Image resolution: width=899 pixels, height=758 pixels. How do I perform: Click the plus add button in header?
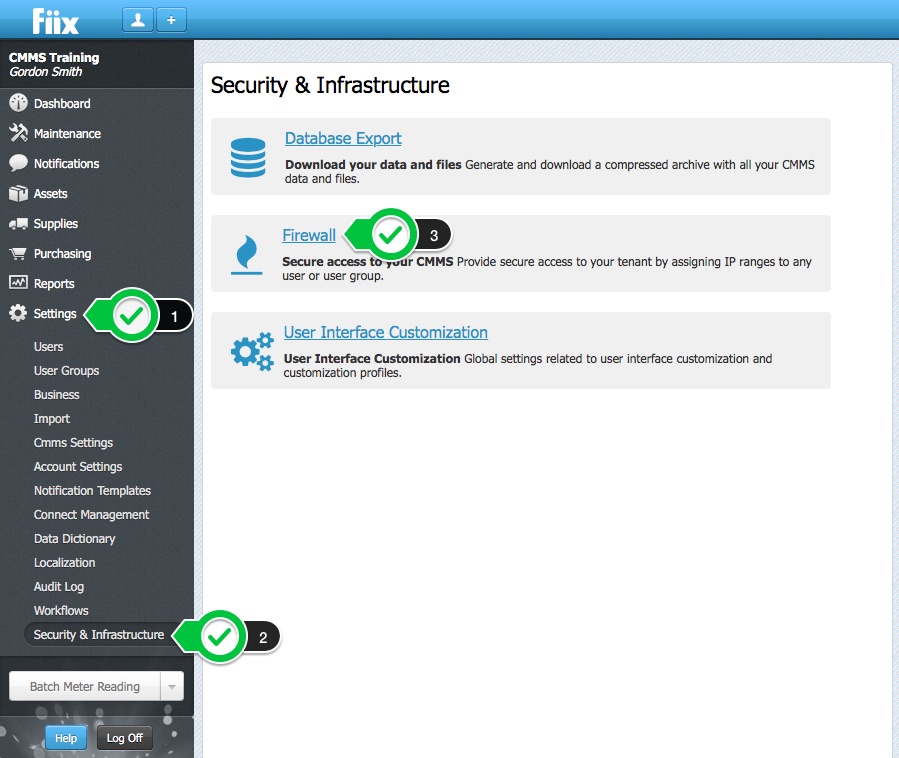pyautogui.click(x=171, y=20)
